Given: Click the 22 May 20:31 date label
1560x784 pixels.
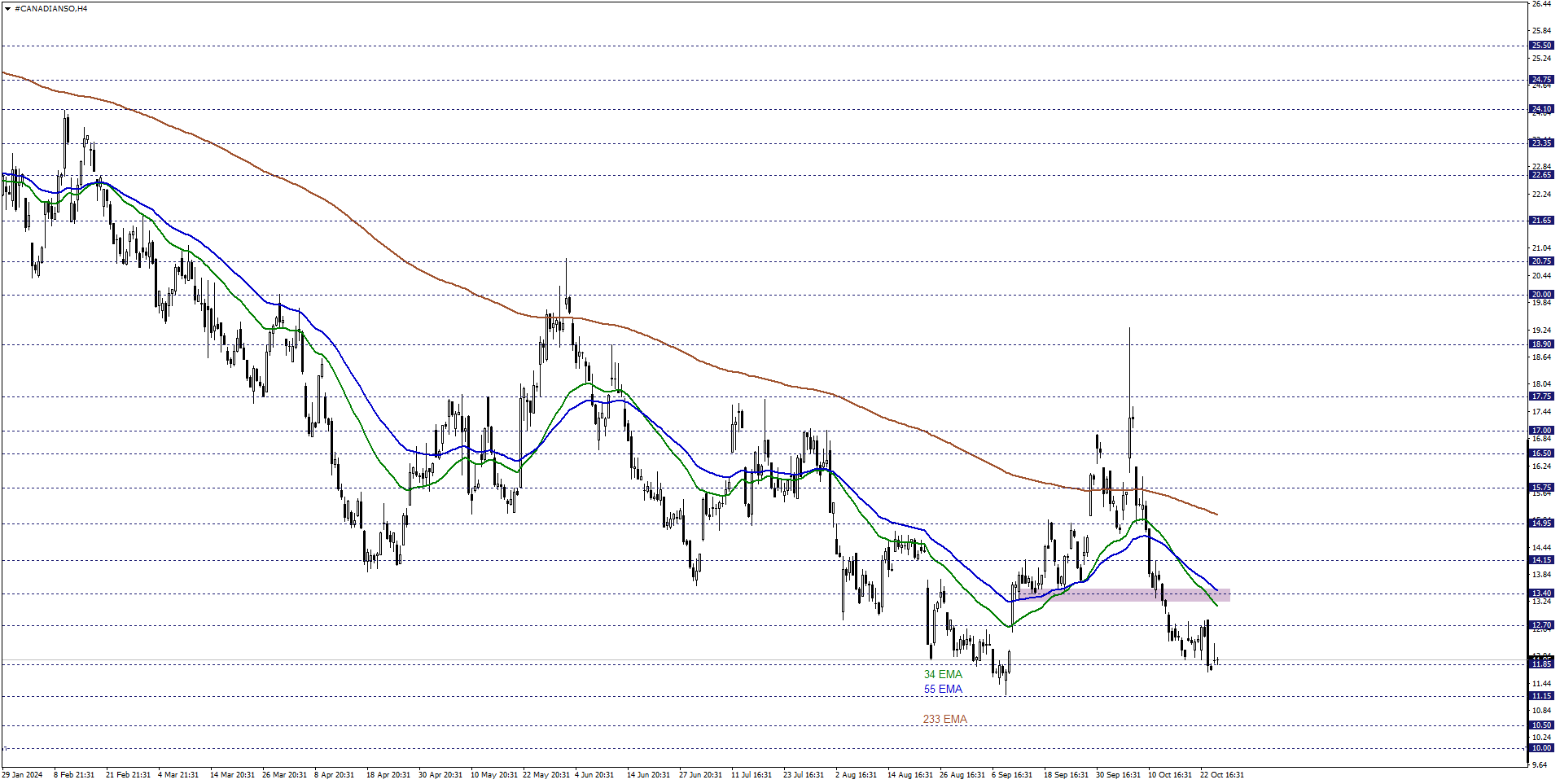Looking at the screenshot, I should [x=546, y=775].
